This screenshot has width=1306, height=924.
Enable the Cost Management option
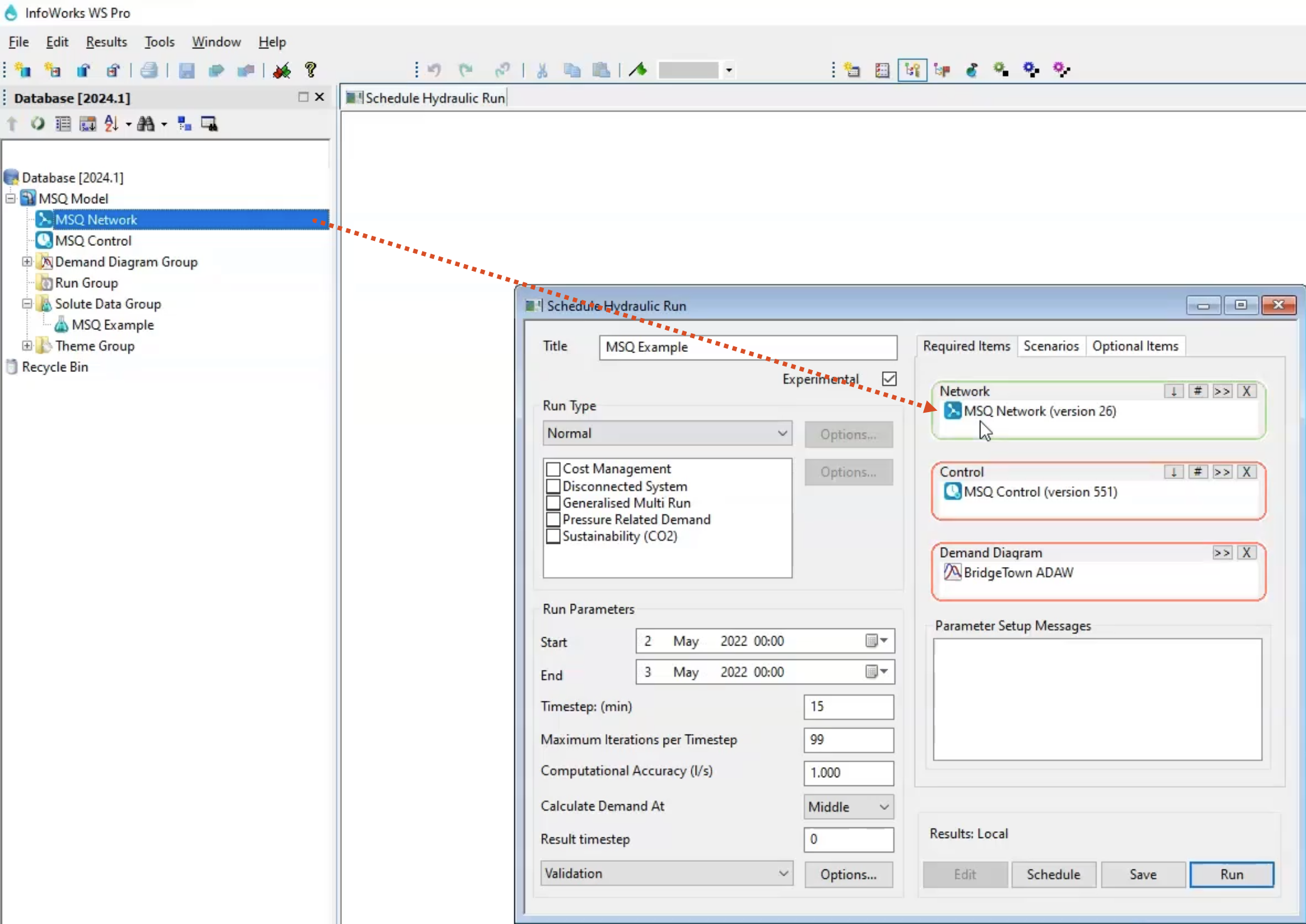coord(553,469)
